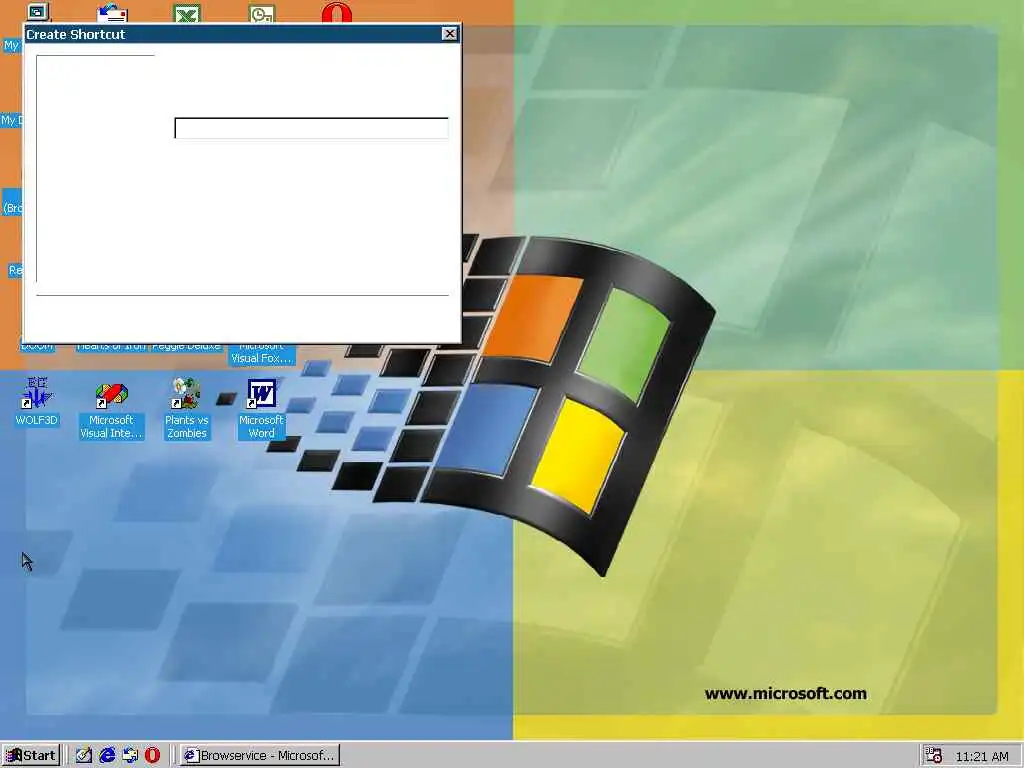1024x768 pixels.
Task: Switch to Browservice taskbar window button
Action: coord(260,756)
